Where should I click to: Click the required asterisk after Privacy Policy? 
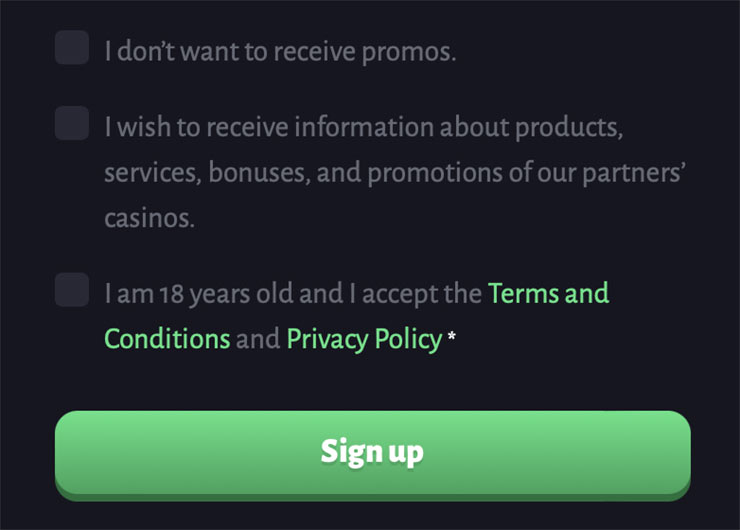(452, 339)
